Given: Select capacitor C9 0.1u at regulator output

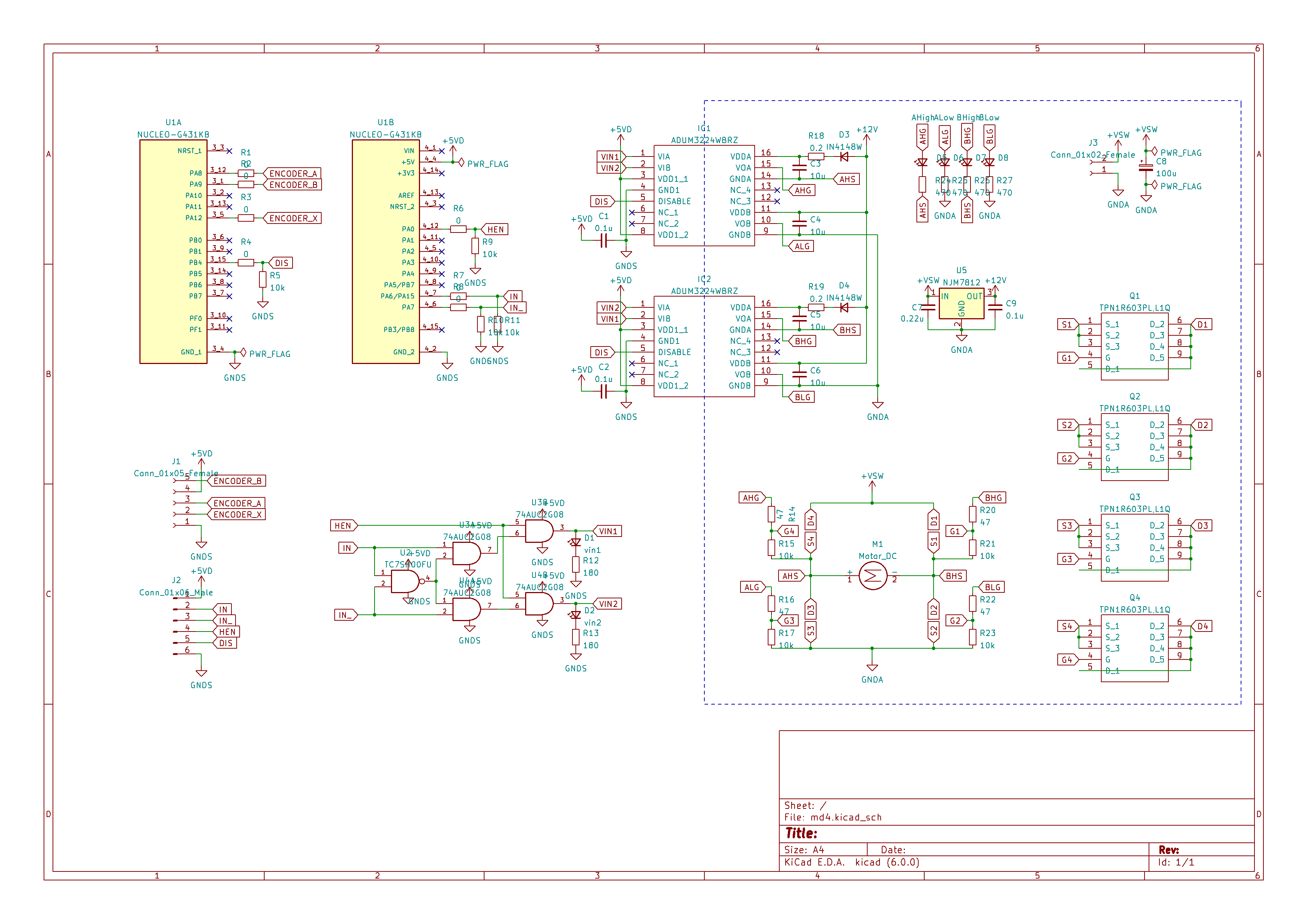Looking at the screenshot, I should (x=995, y=307).
